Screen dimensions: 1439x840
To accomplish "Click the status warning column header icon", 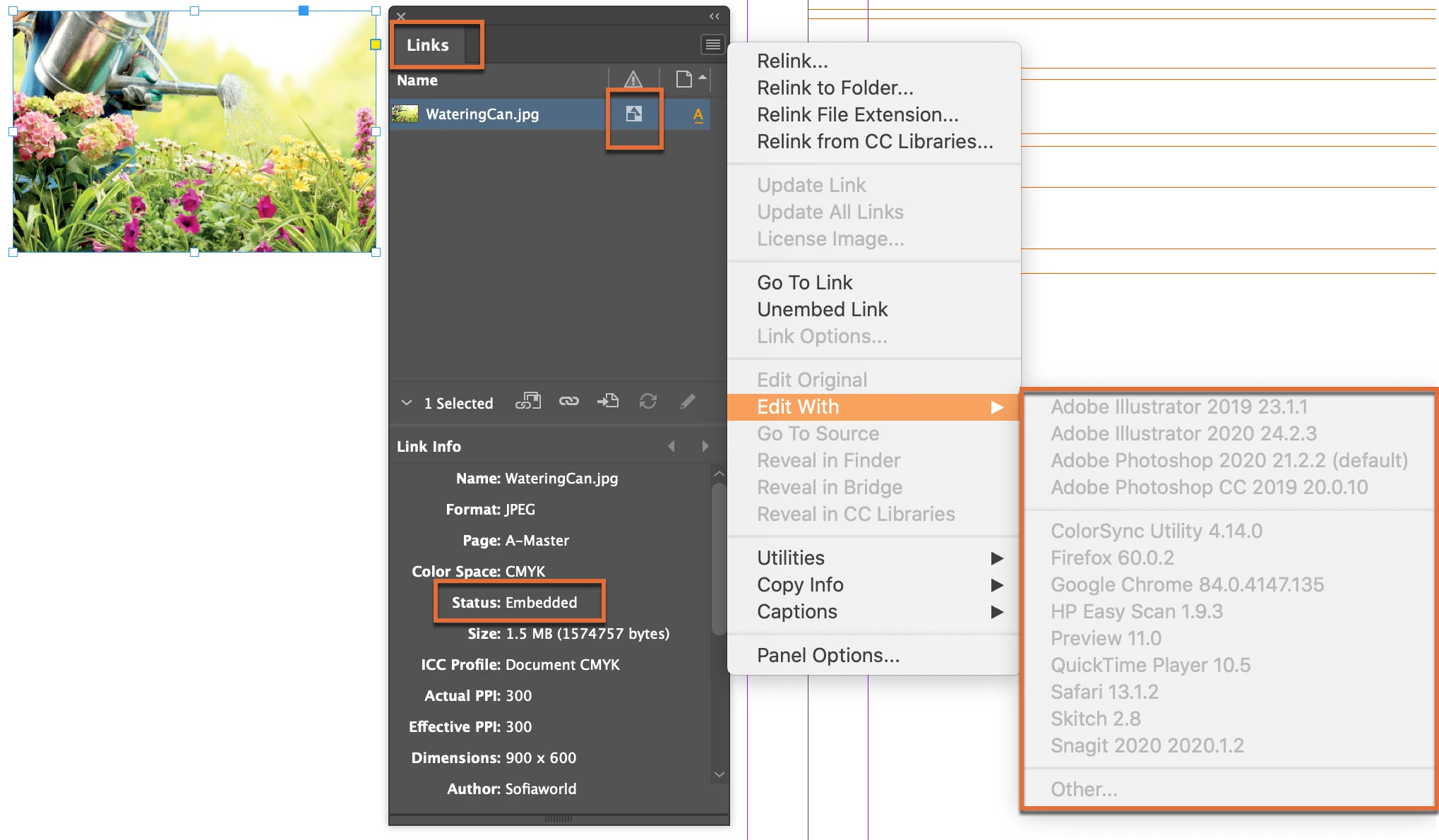I will click(x=633, y=80).
